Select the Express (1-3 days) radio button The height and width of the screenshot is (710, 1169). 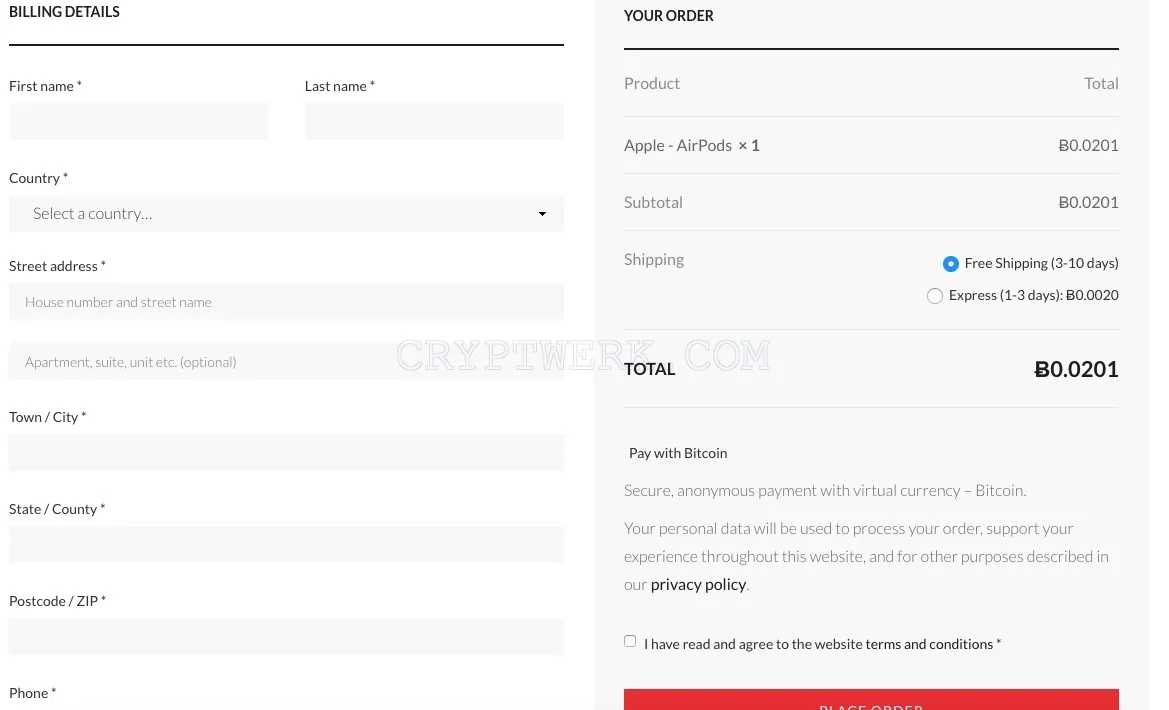934,296
